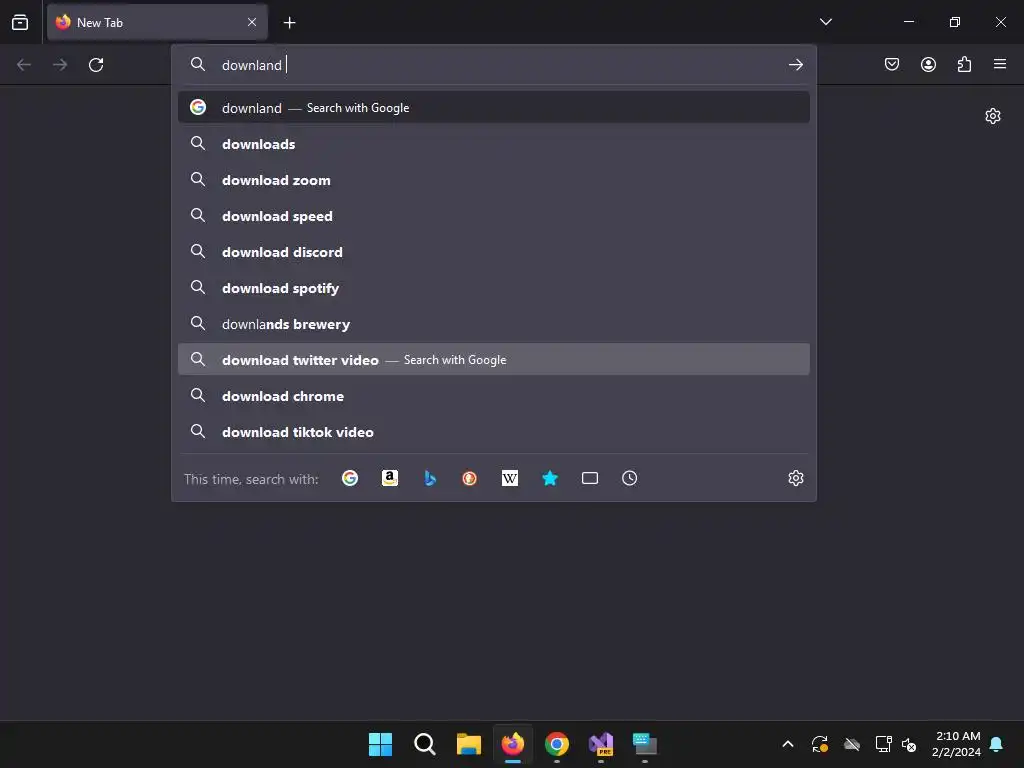Open the clock showing 2:10 AM
Viewport: 1024px width, 768px height.
click(x=957, y=744)
